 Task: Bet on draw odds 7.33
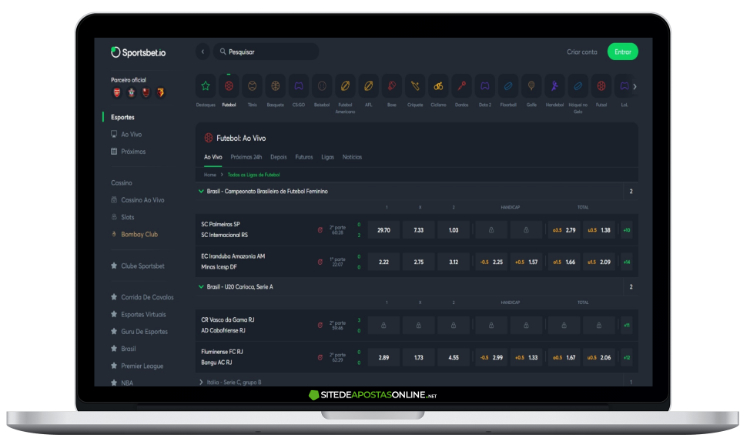(x=419, y=230)
